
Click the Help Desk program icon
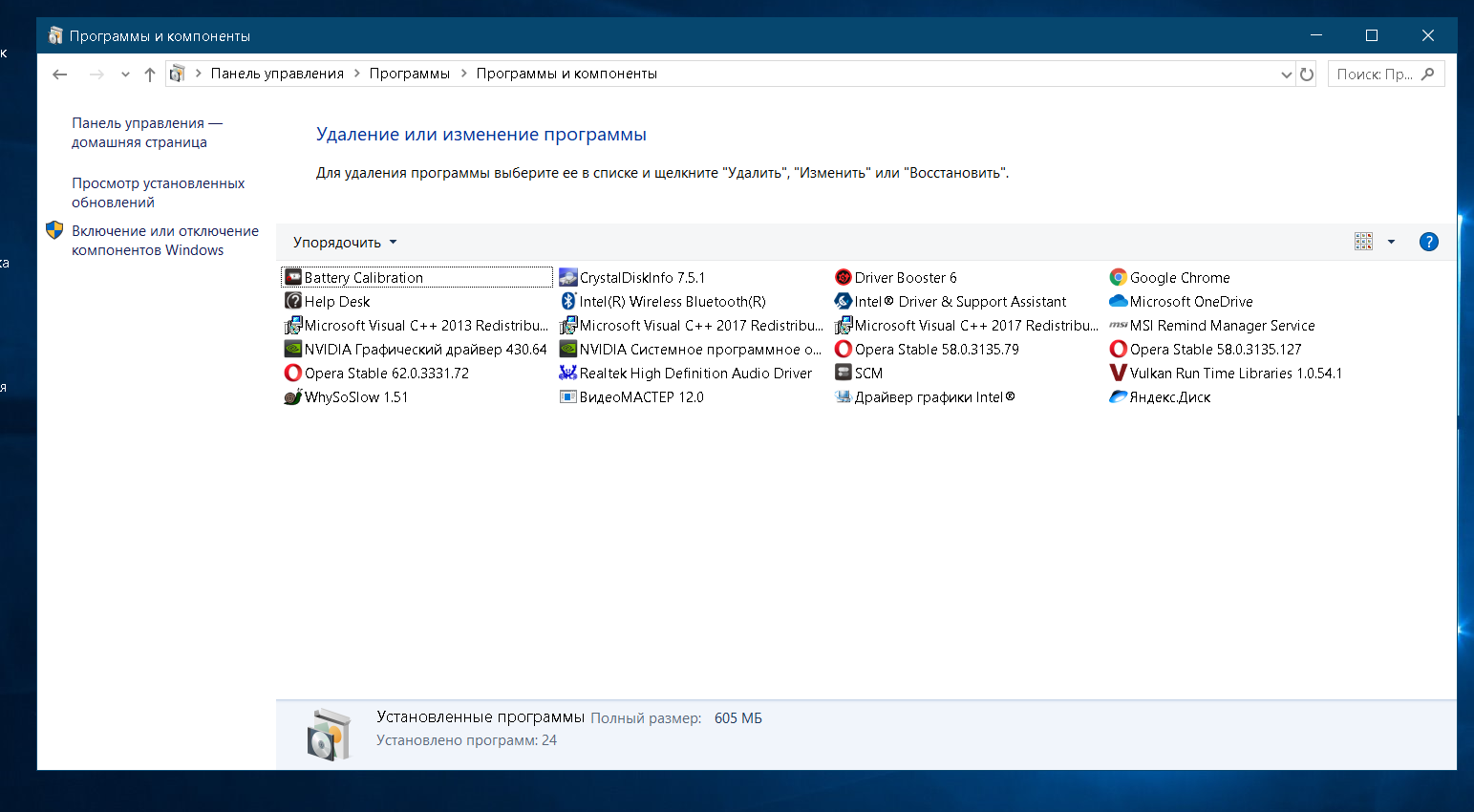coord(293,301)
